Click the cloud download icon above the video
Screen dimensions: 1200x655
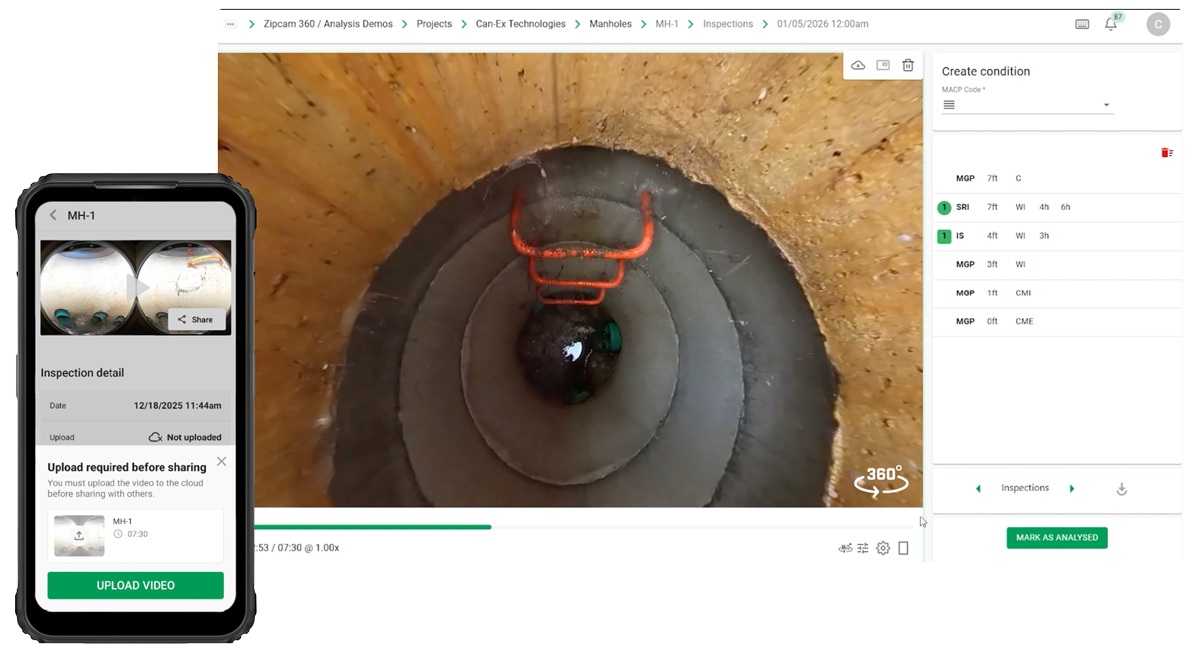pos(858,66)
